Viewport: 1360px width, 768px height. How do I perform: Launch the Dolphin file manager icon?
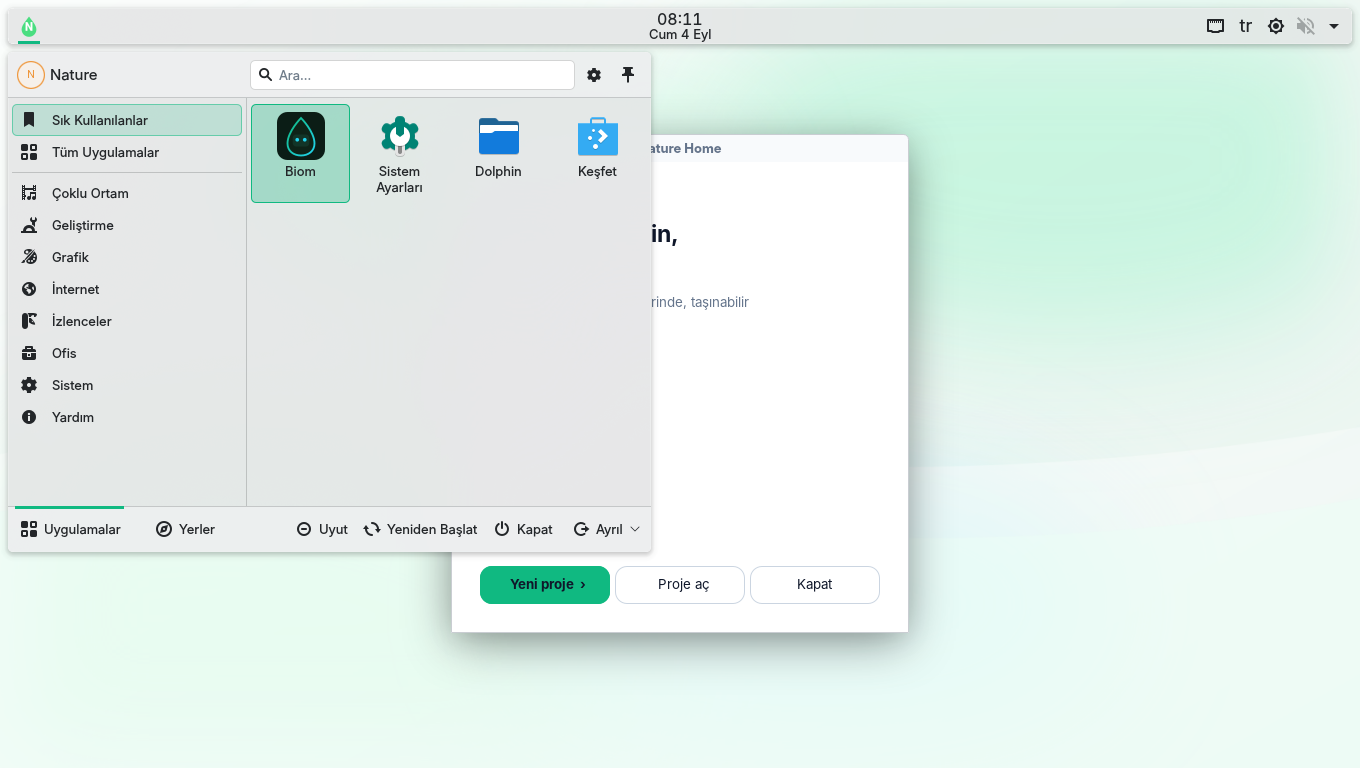coord(498,136)
